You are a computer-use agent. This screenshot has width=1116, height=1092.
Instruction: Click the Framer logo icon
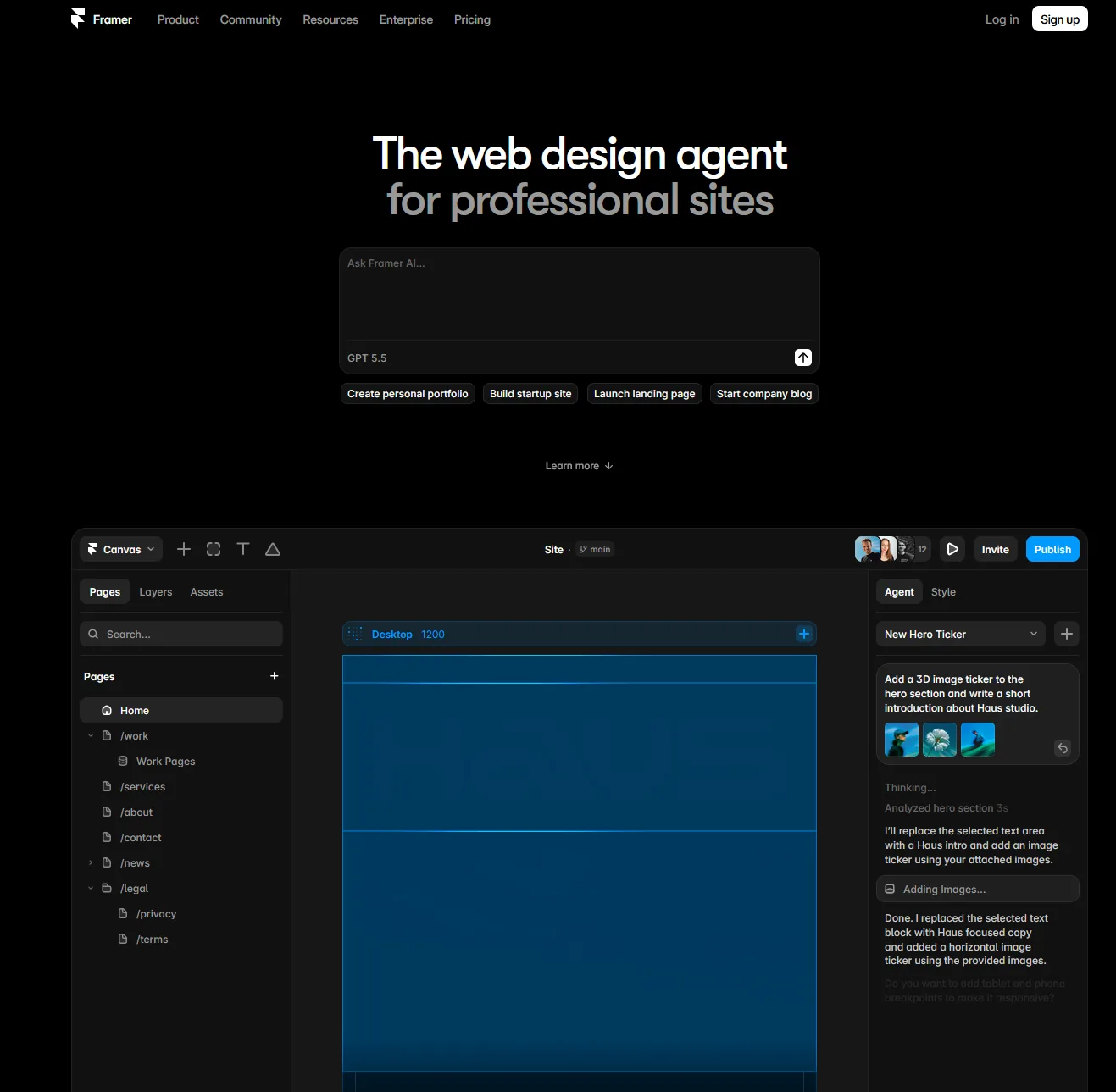coord(78,19)
